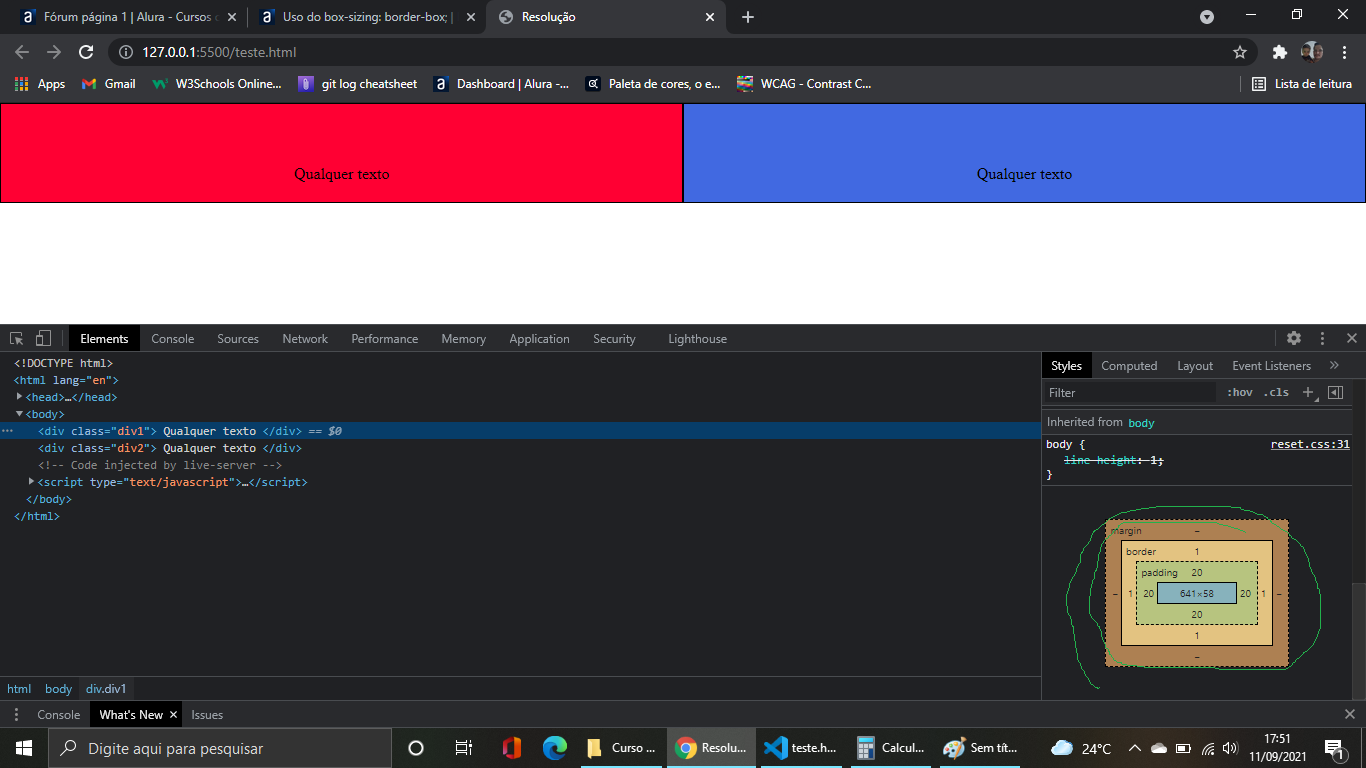Open the WCAG Contrast bookmark
Image resolution: width=1366 pixels, height=768 pixels.
tap(804, 84)
